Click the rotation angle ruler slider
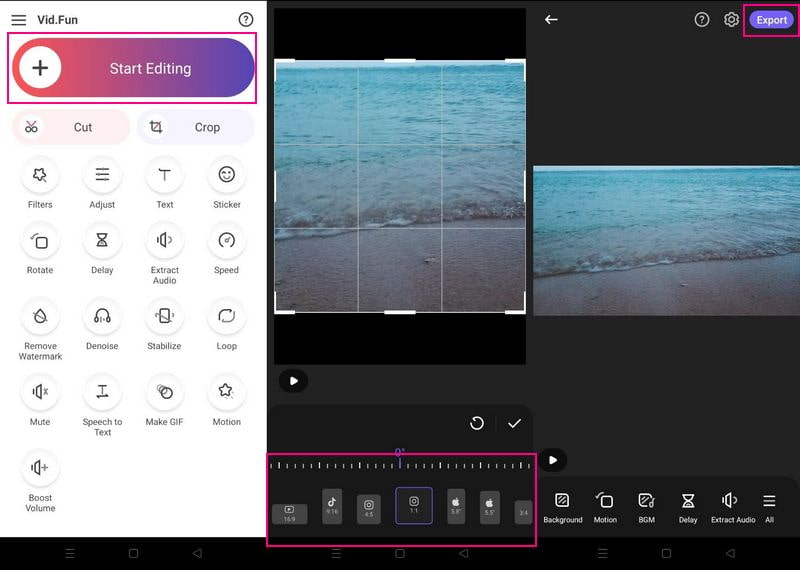The image size is (800, 570). [400, 465]
